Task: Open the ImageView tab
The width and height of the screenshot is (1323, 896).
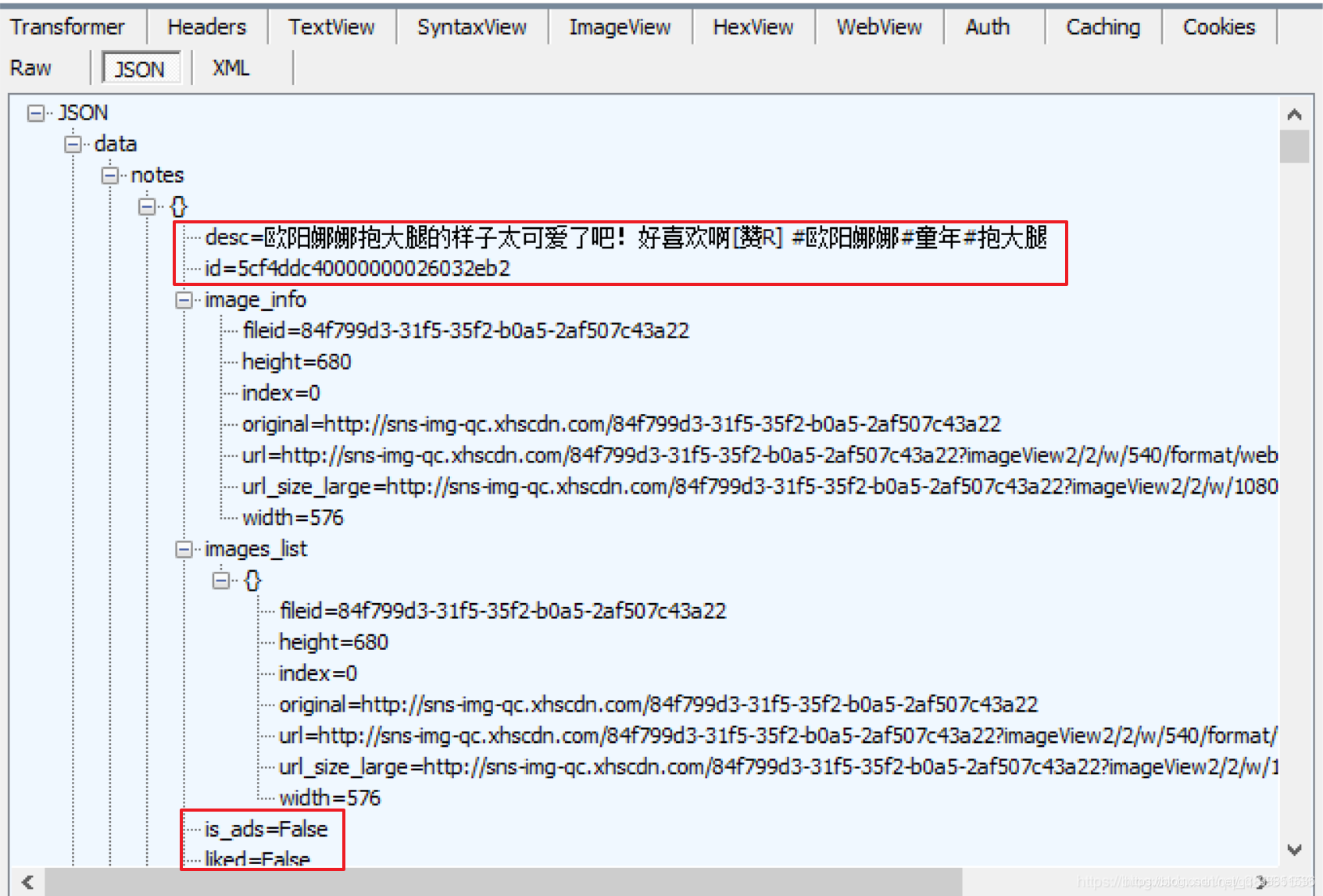Action: [620, 27]
